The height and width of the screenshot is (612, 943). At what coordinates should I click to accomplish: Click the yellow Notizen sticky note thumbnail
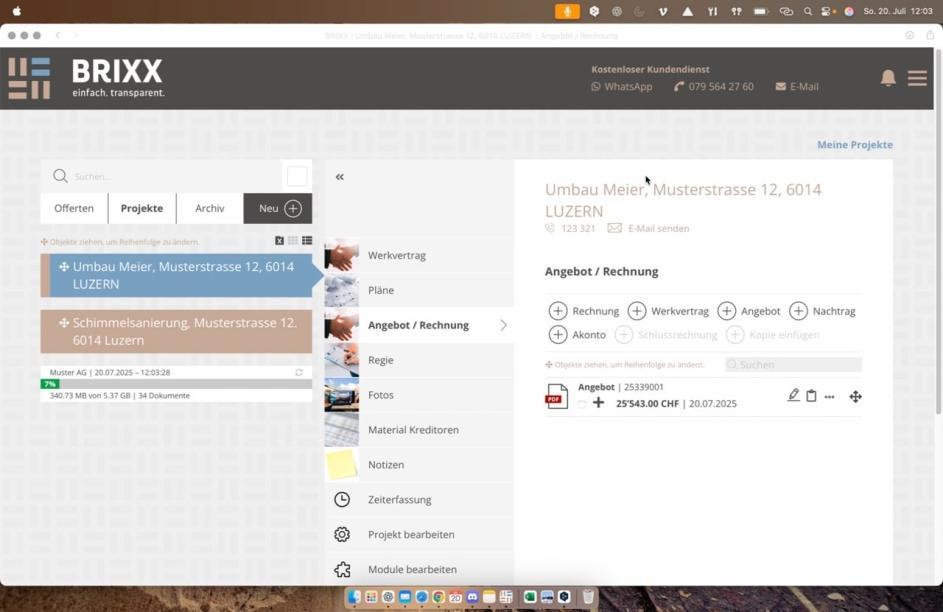coord(342,465)
